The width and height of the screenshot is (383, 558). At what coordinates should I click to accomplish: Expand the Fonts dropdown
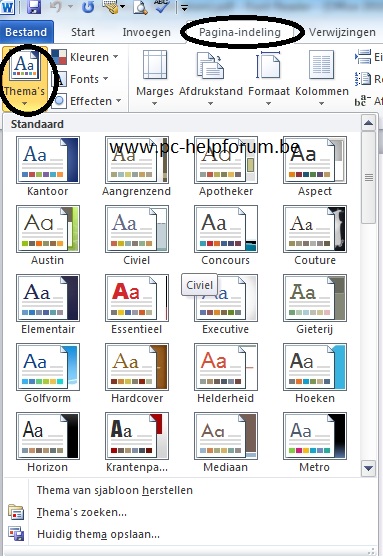coord(80,79)
